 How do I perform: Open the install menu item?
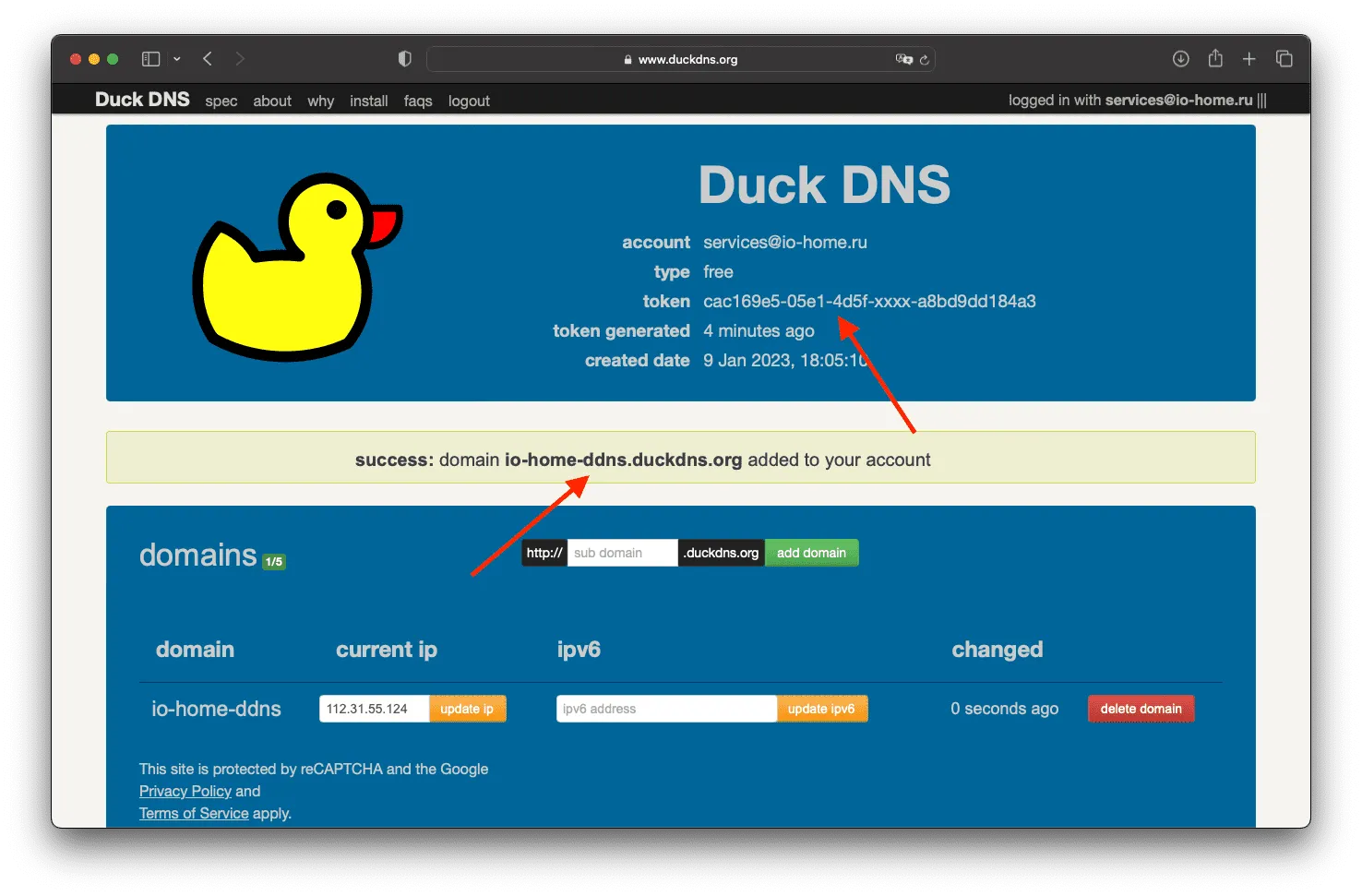(x=368, y=102)
